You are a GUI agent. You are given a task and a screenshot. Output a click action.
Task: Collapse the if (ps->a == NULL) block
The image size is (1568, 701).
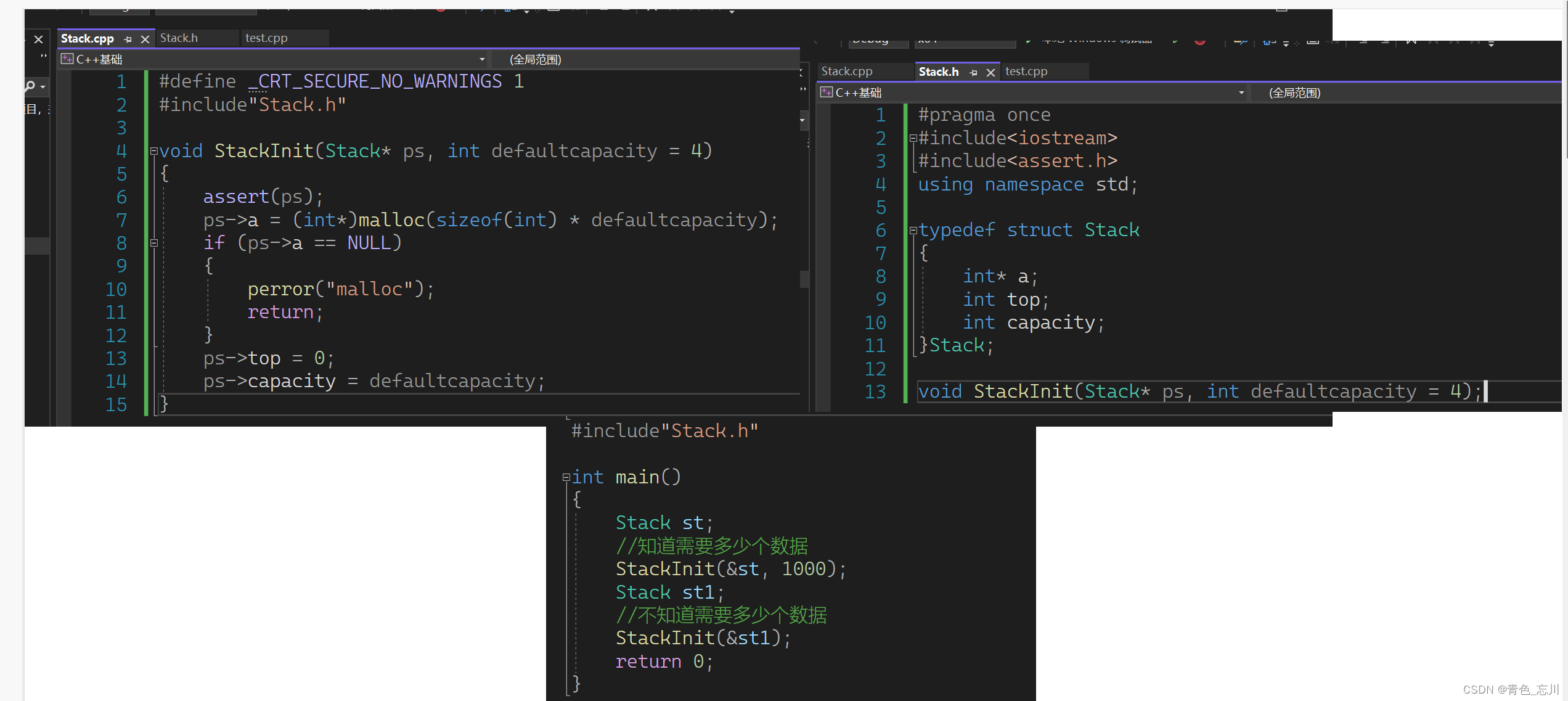tap(154, 243)
